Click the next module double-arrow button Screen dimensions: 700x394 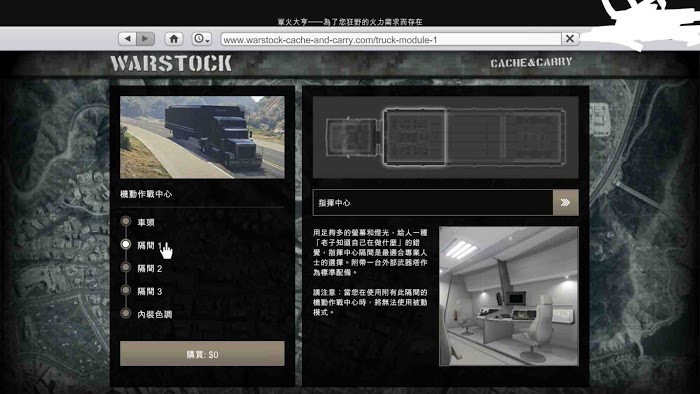(566, 203)
